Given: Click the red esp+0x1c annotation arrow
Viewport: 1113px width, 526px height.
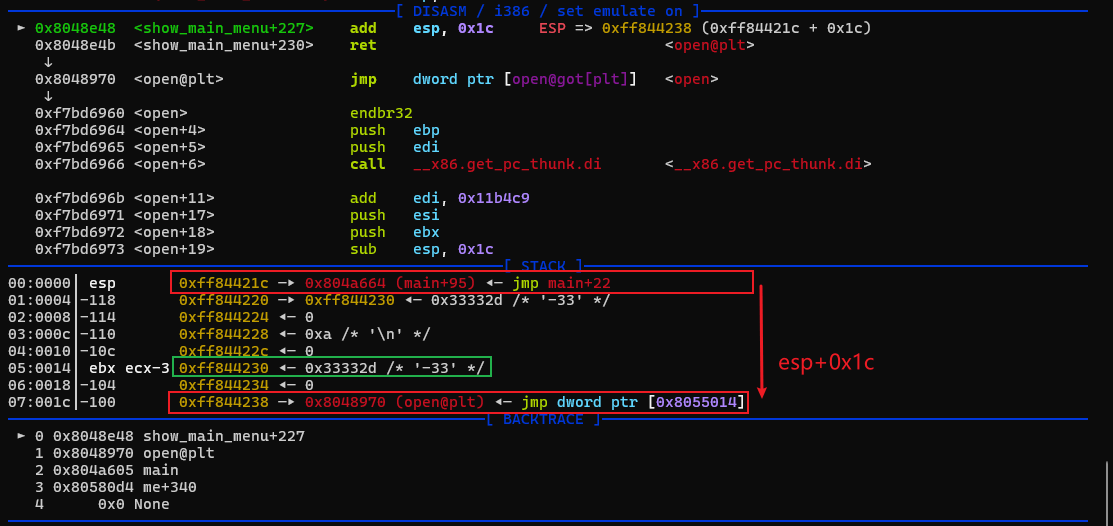Looking at the screenshot, I should (763, 340).
